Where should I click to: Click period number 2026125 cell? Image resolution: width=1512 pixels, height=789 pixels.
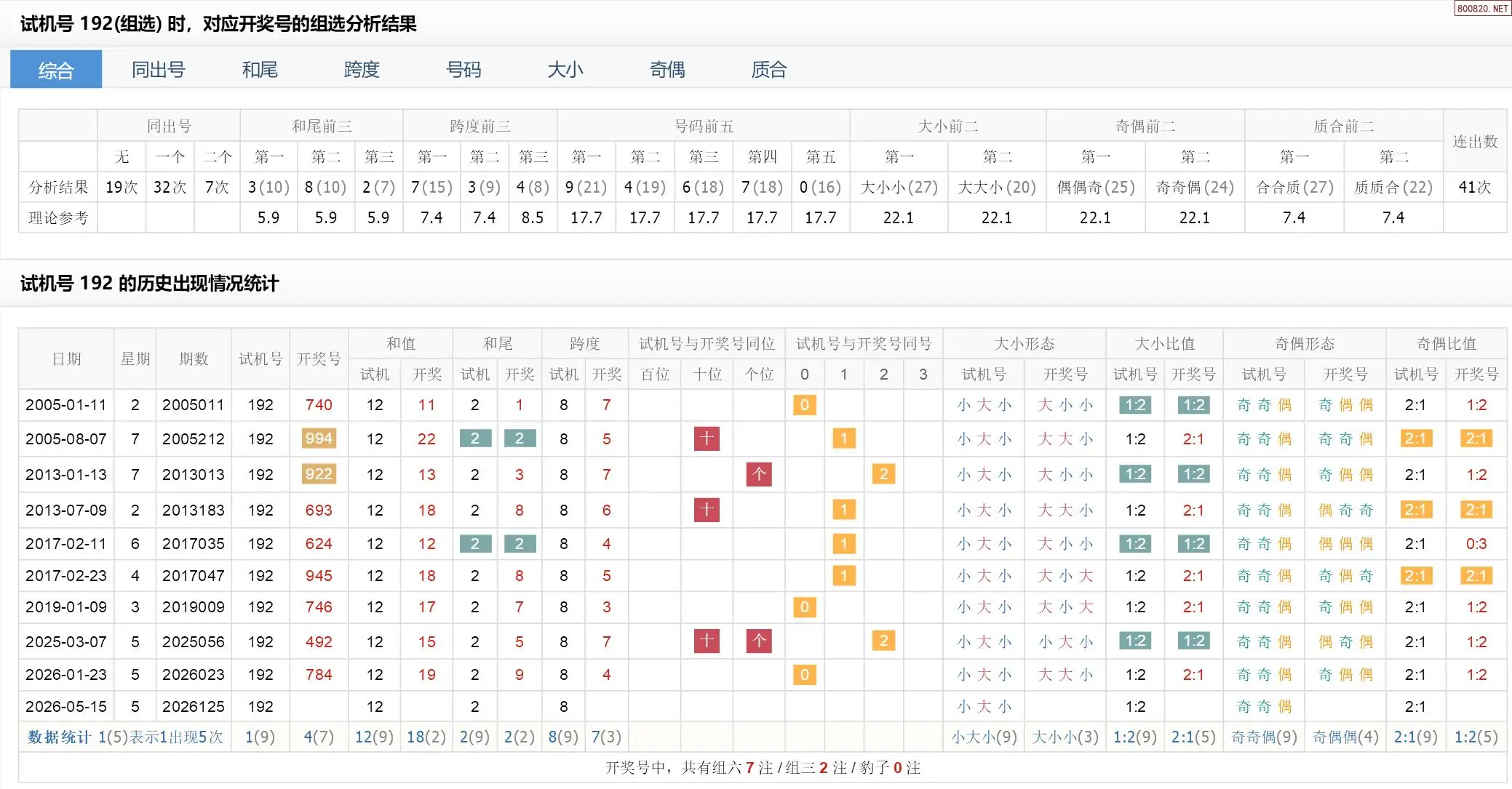pyautogui.click(x=193, y=706)
